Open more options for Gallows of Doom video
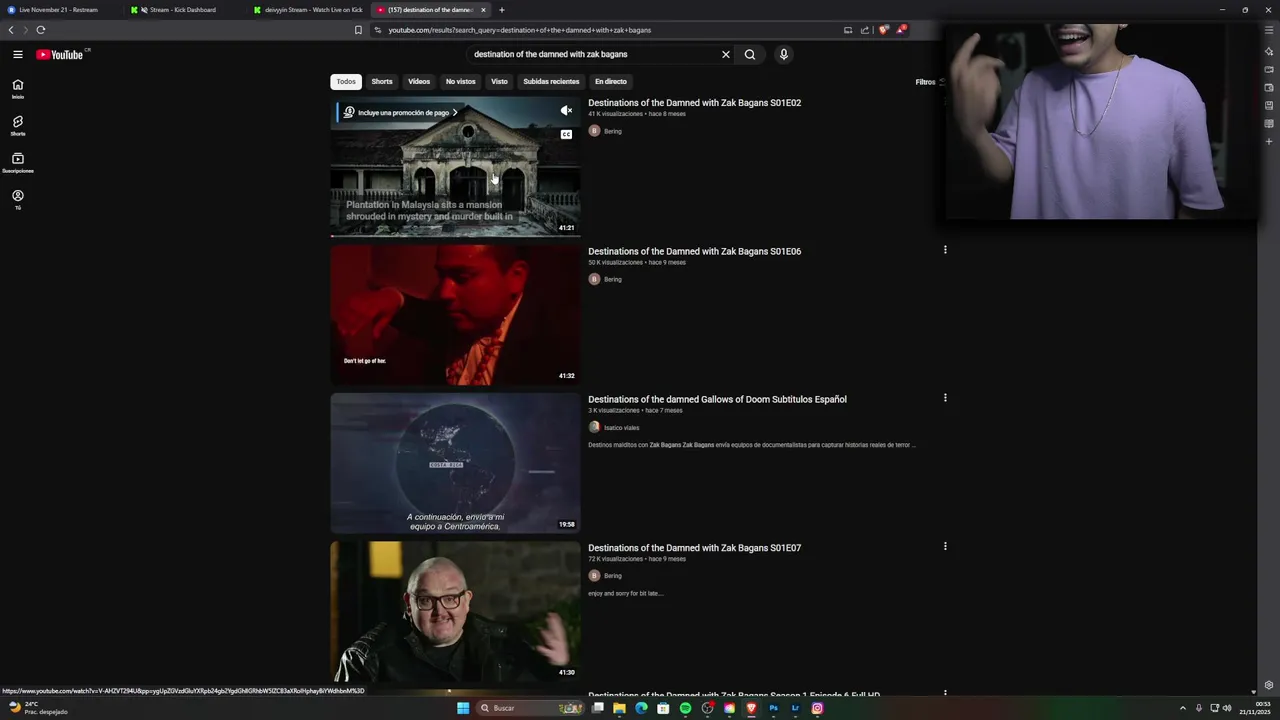This screenshot has width=1280, height=720. [945, 398]
